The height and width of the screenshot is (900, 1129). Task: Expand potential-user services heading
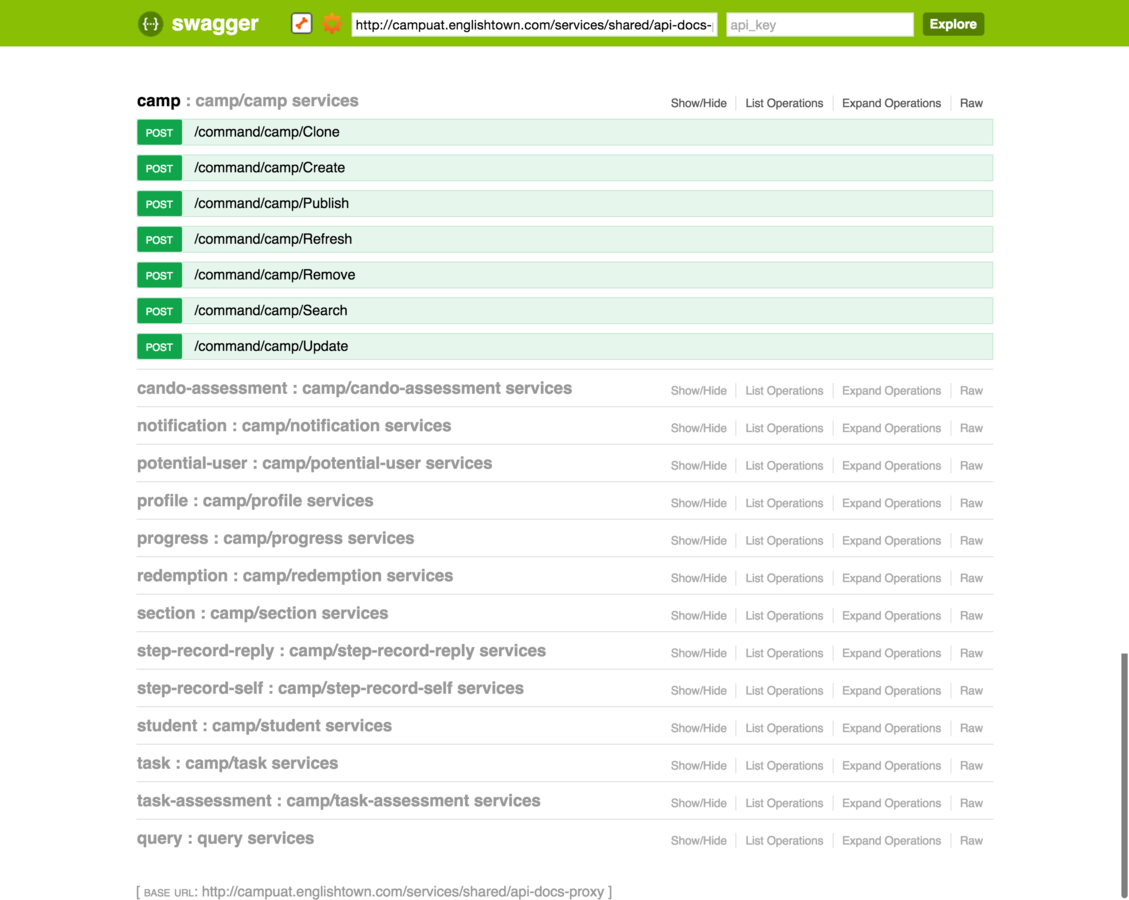click(315, 463)
